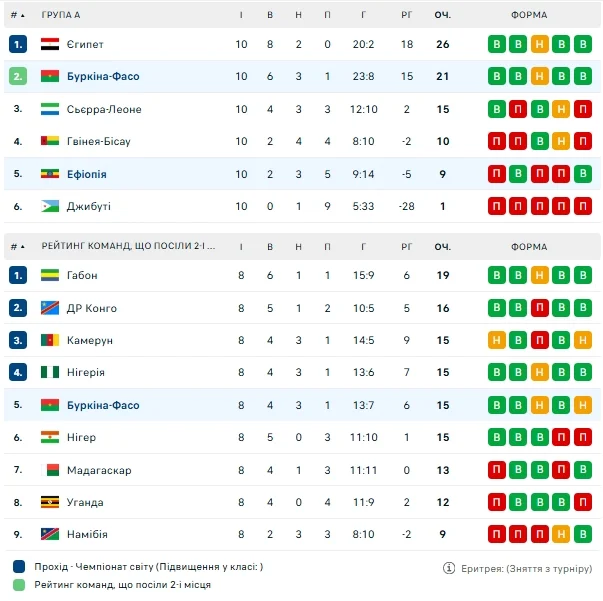Click the Nigeria flag icon
Screen dimensions: 603x601
coord(50,372)
